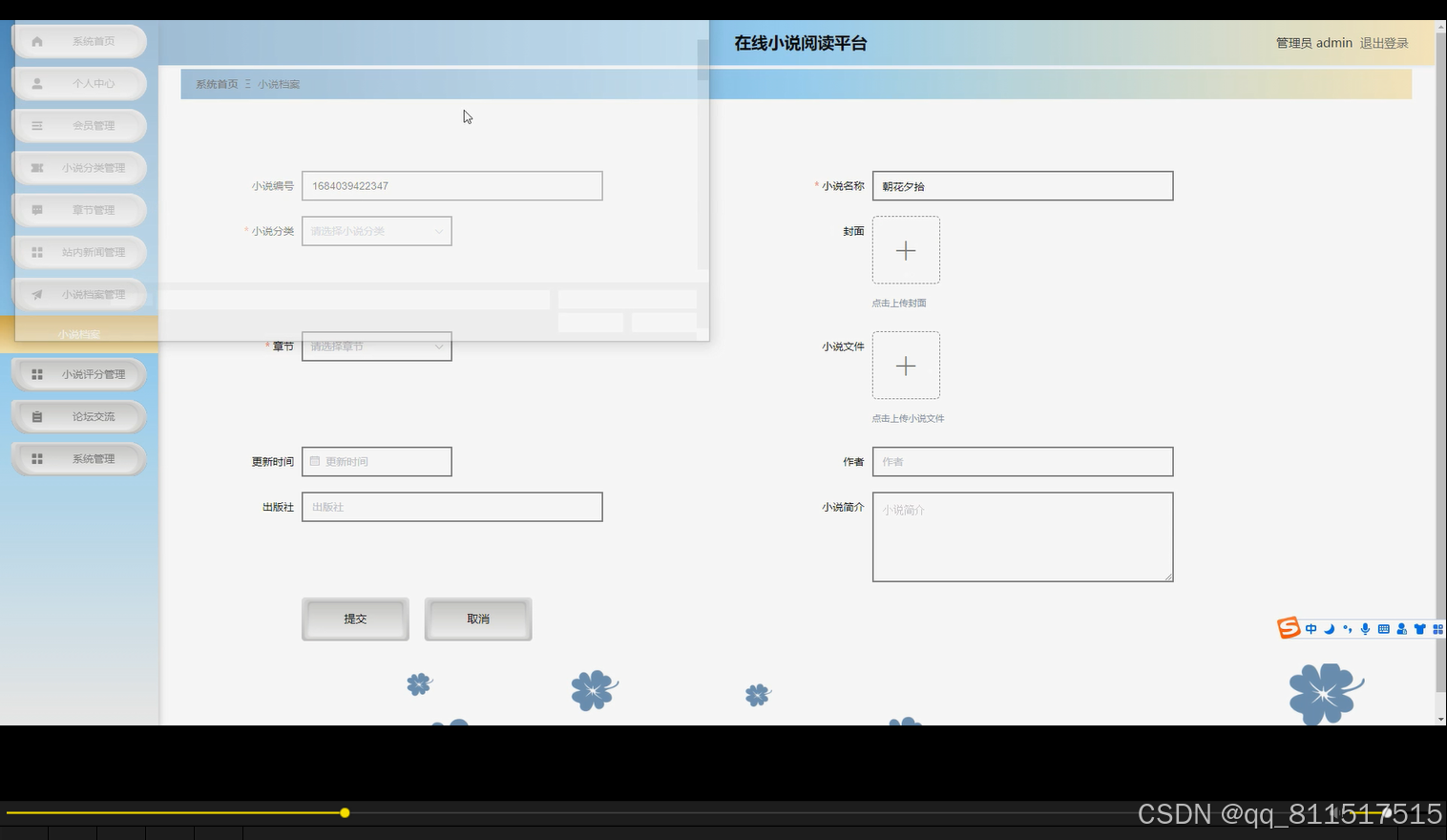Open 系统首页 in the sidebar
The image size is (1447, 840).
tap(79, 41)
